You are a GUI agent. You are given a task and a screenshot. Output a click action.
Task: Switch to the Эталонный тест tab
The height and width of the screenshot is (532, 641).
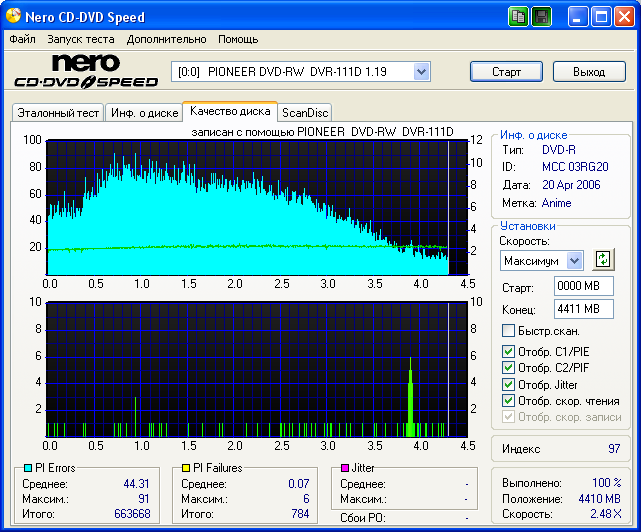tap(56, 113)
